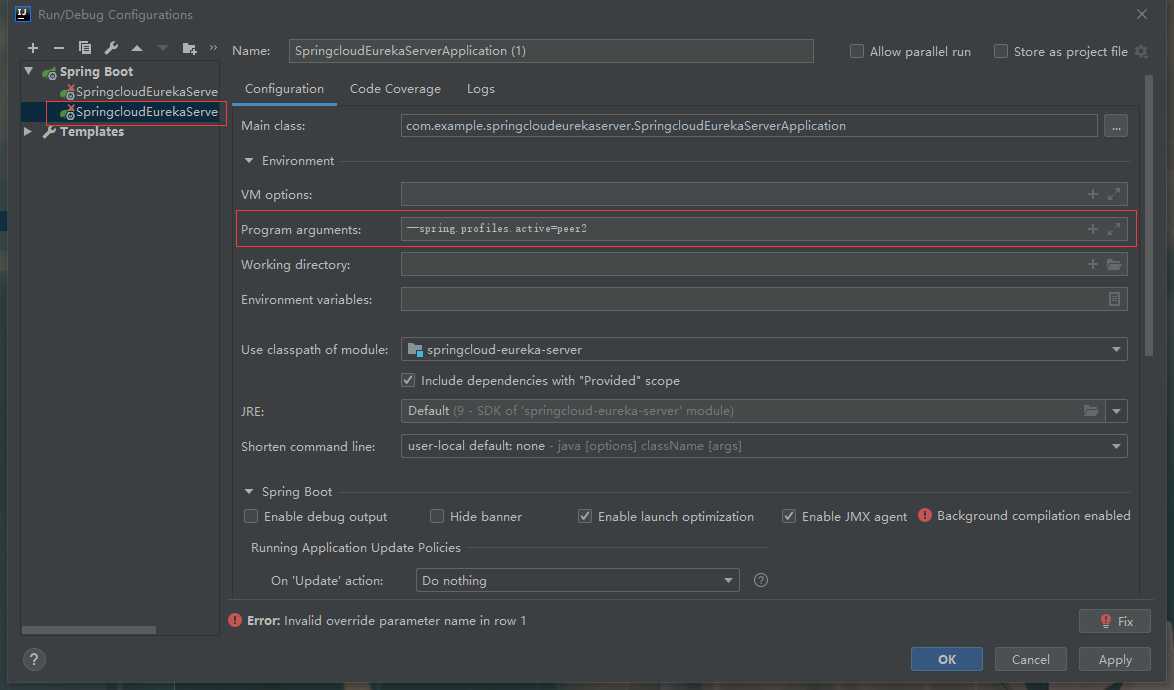Toggle Enable launch optimization checkbox

coord(585,516)
